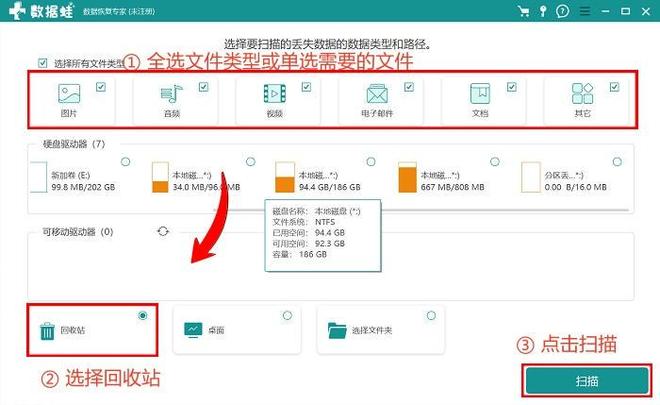Uncheck the 视频 video checkbox

point(306,87)
